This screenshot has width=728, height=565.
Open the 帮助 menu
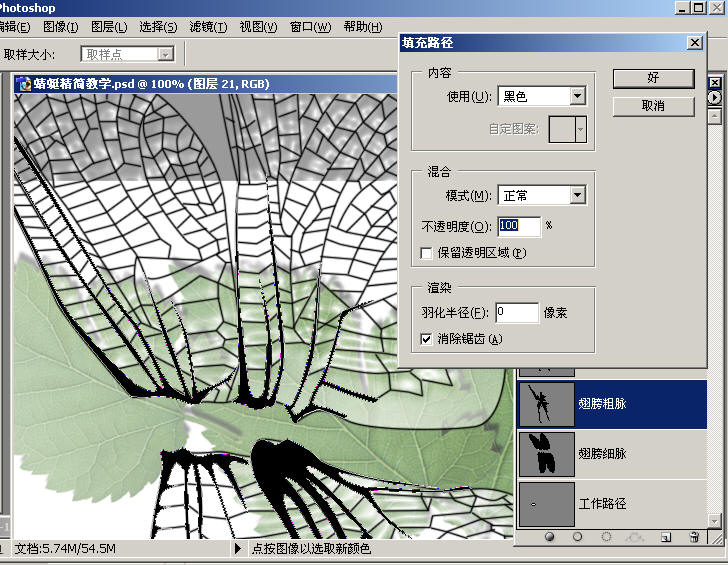click(363, 27)
